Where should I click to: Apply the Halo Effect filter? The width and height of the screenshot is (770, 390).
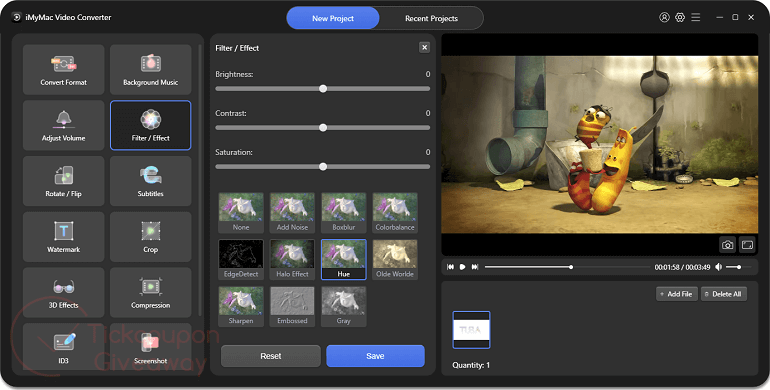point(292,259)
